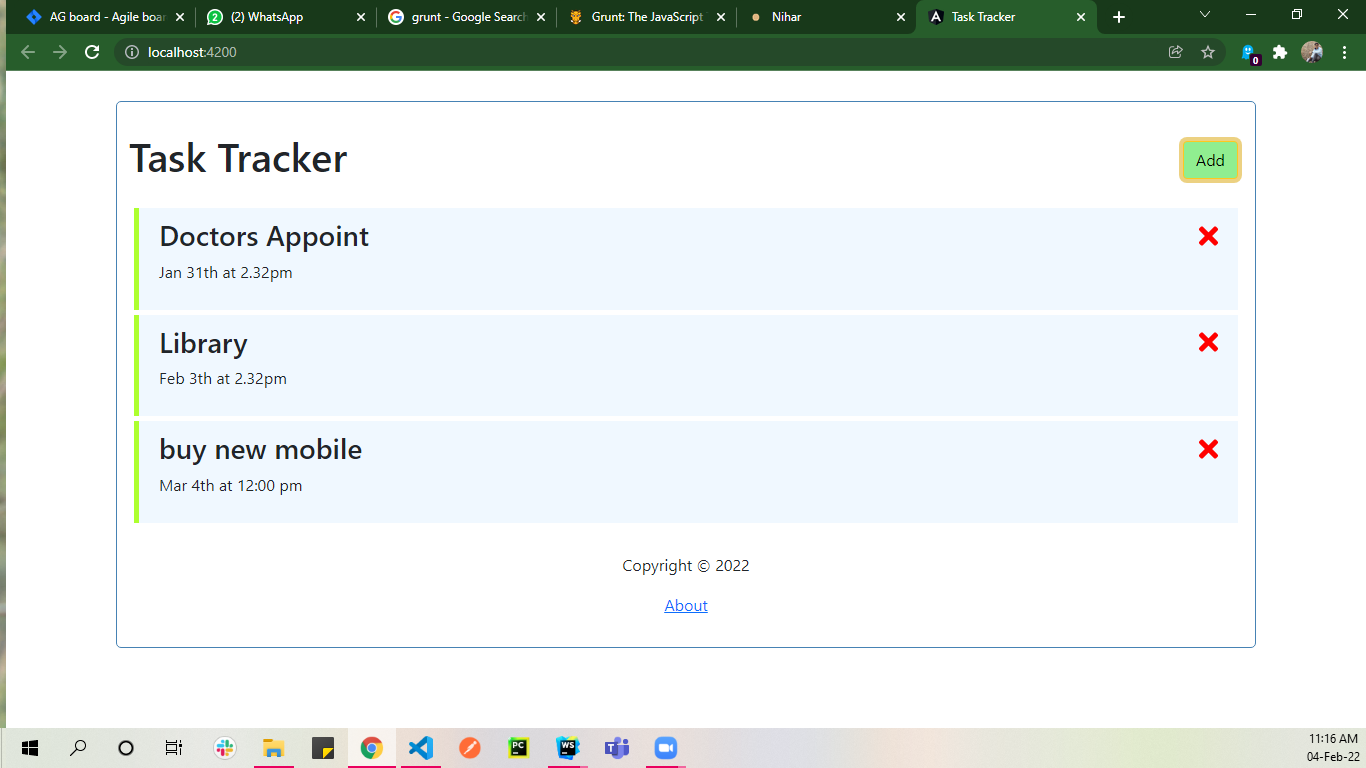Open Slack from the taskbar

click(225, 748)
